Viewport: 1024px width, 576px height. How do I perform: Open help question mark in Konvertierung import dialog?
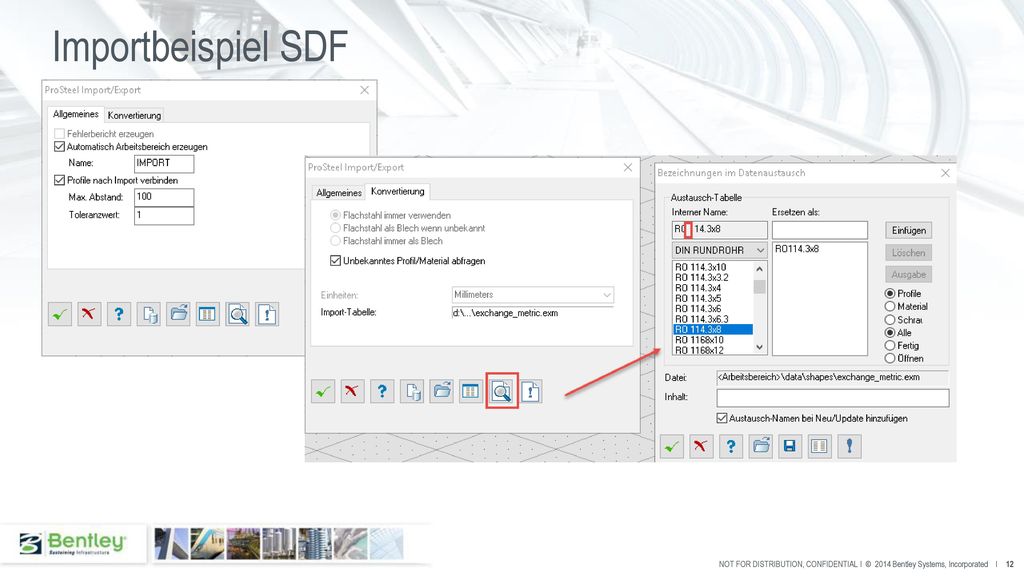382,392
